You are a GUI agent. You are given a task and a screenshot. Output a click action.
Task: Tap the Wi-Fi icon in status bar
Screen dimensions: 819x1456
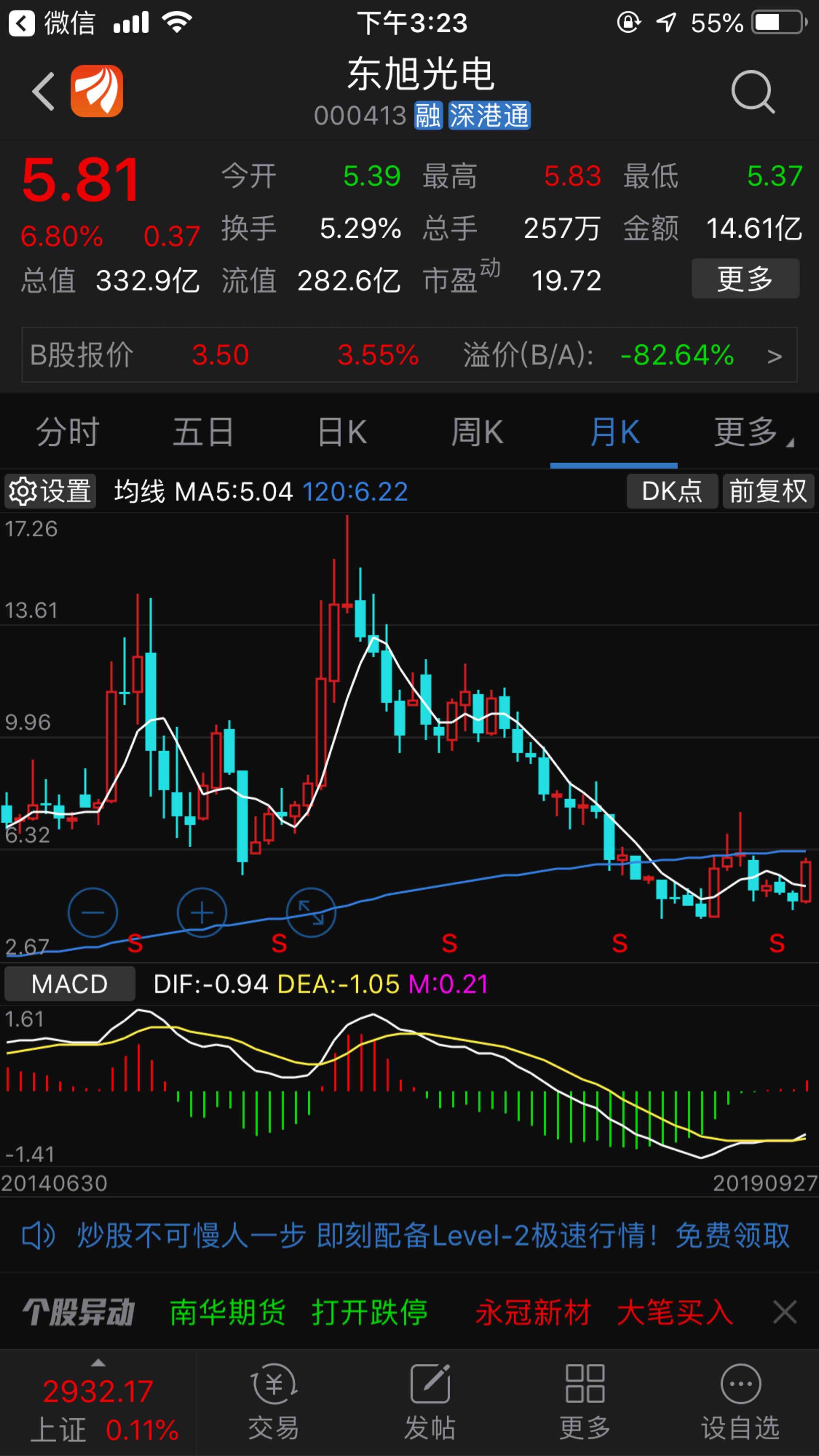(x=177, y=22)
